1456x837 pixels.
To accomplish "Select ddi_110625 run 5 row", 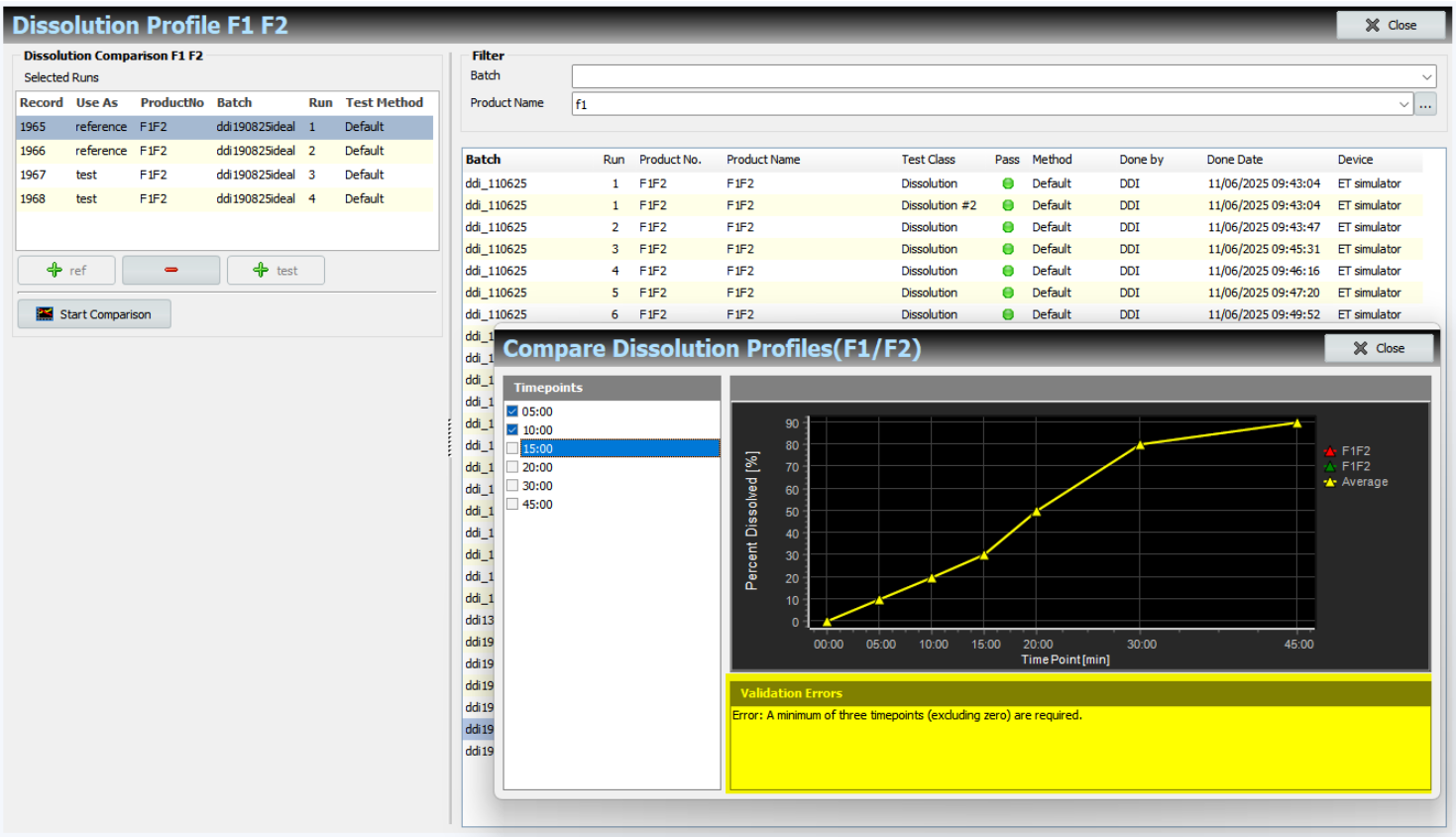I will (x=942, y=293).
